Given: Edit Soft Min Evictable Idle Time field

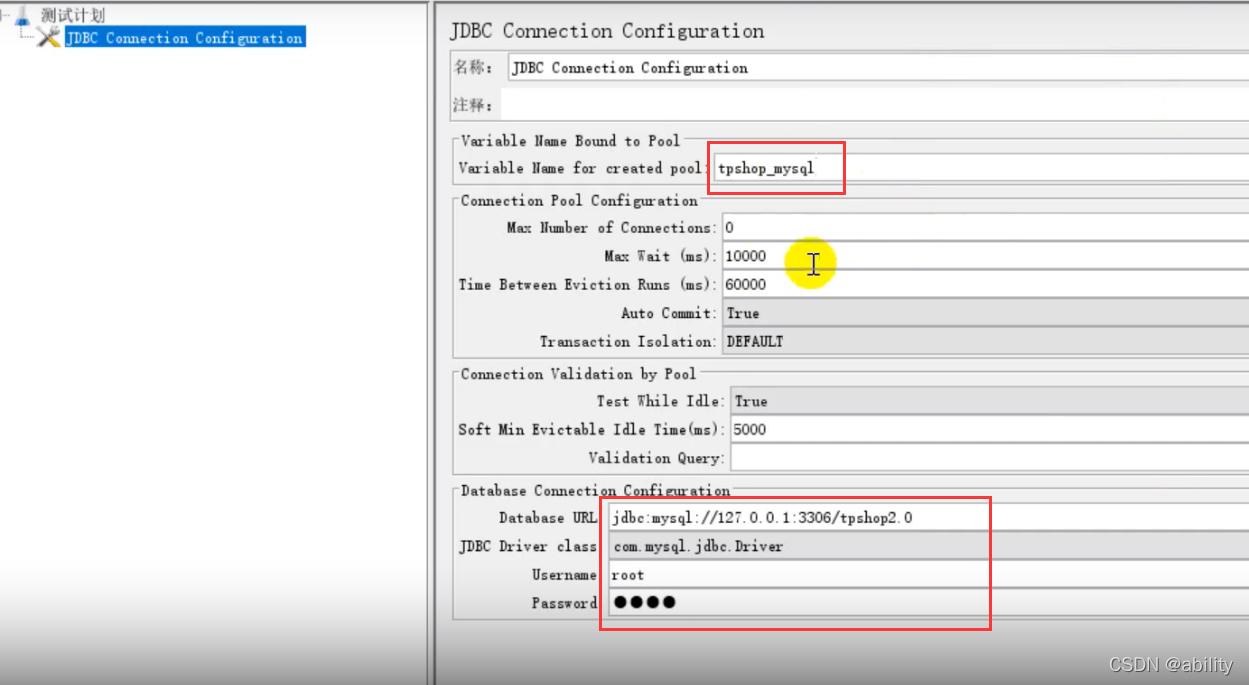Looking at the screenshot, I should click(989, 429).
